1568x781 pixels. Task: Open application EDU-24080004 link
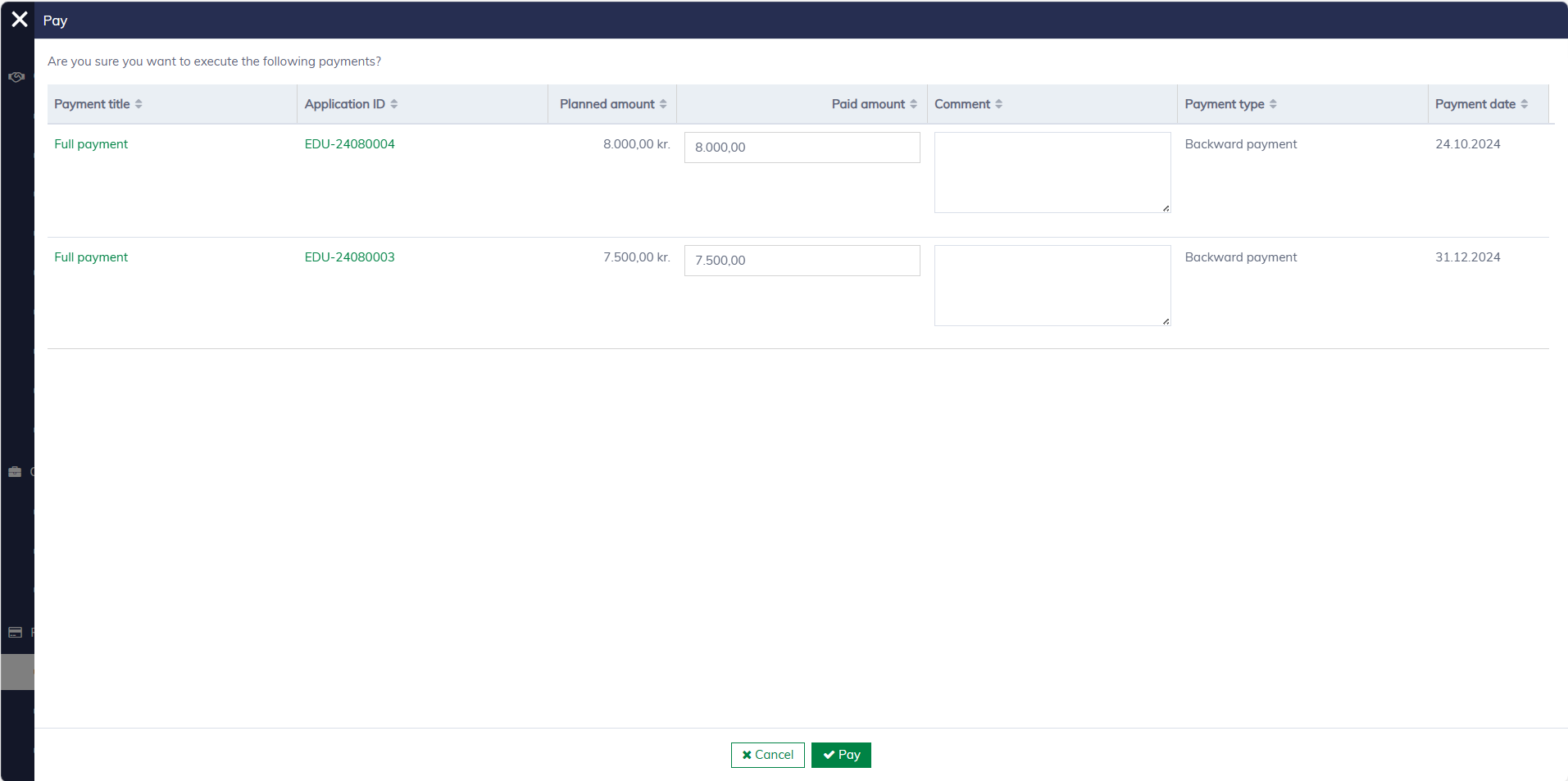pyautogui.click(x=349, y=144)
